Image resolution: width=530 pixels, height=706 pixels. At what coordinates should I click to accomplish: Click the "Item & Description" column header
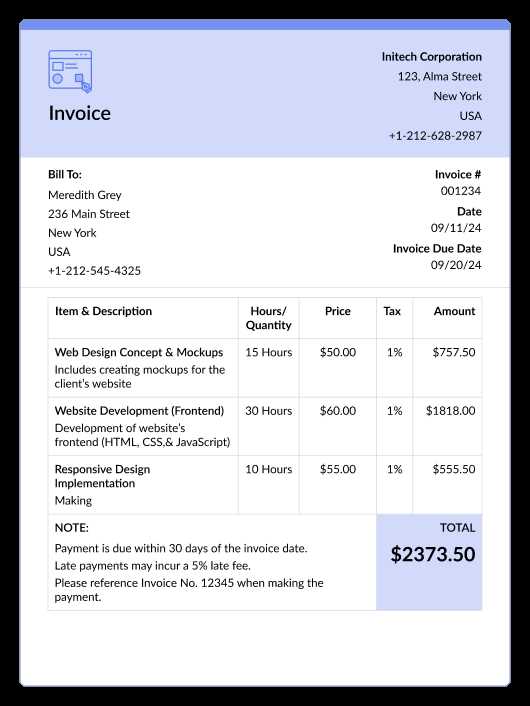(x=104, y=311)
